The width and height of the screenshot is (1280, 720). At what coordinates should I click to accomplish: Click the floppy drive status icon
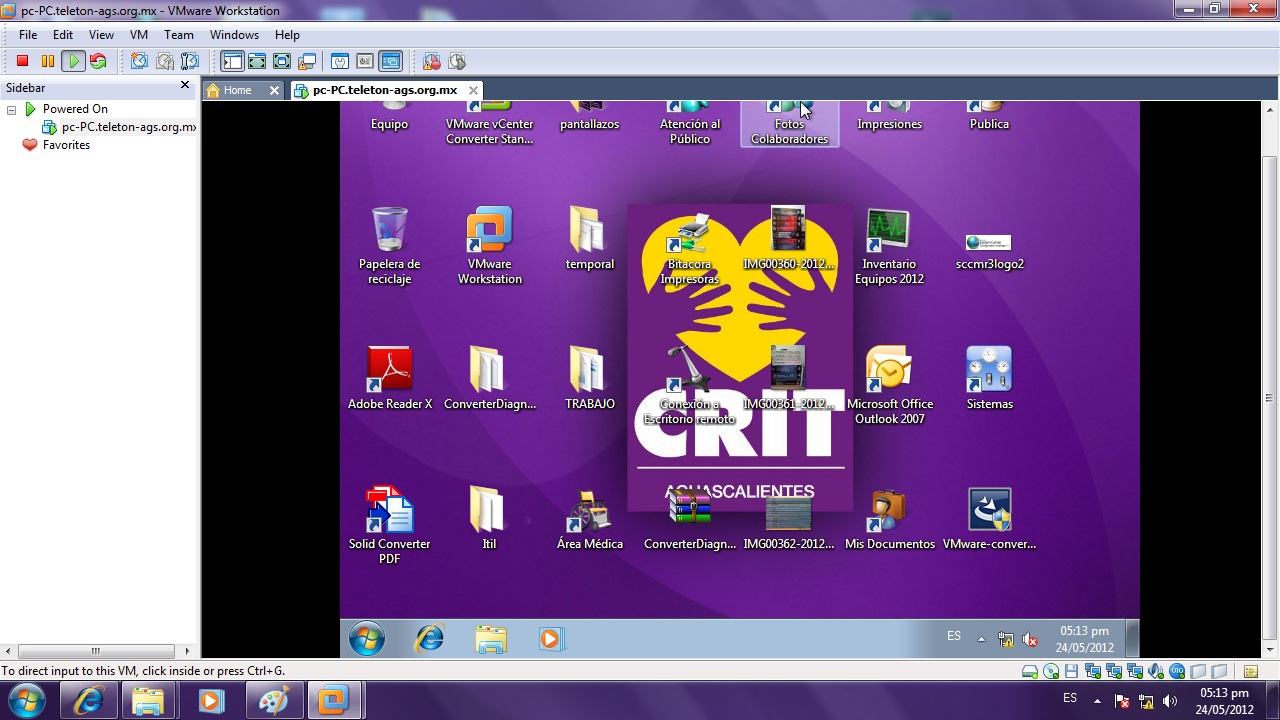tap(1072, 672)
